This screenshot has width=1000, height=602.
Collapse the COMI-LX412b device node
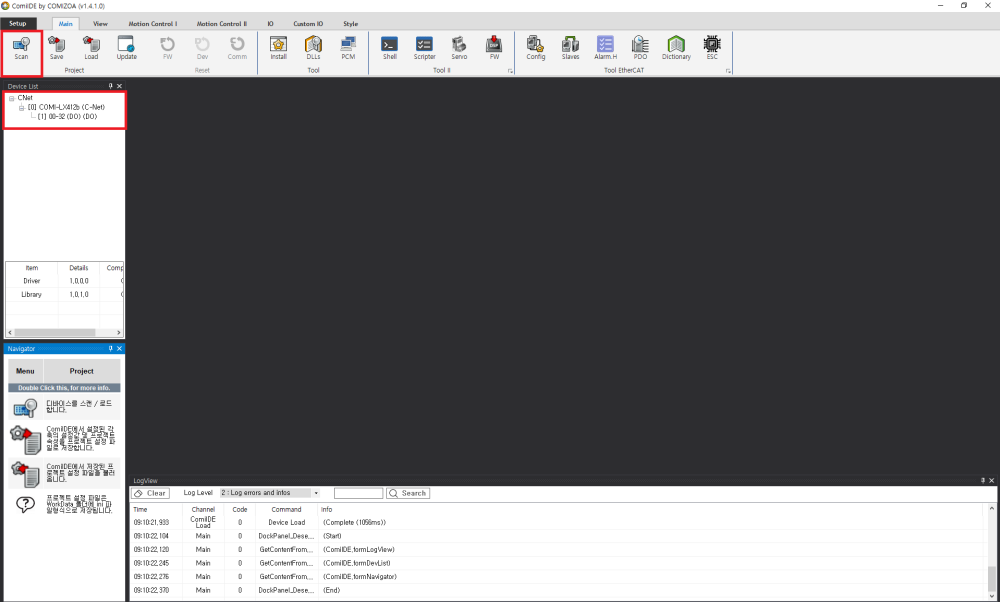22,107
